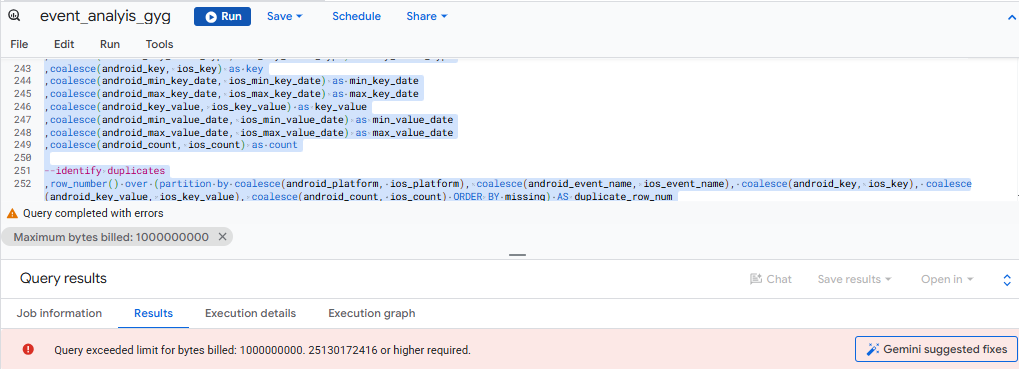Expand the Save results dropdown
This screenshot has height=369, width=1019.
(854, 279)
